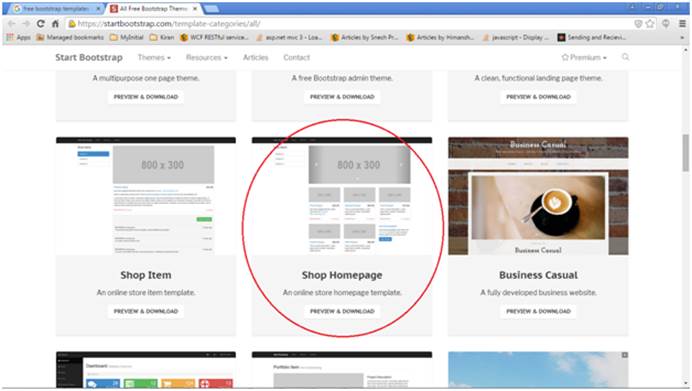Open the Kiran bookmarks folder

point(162,38)
